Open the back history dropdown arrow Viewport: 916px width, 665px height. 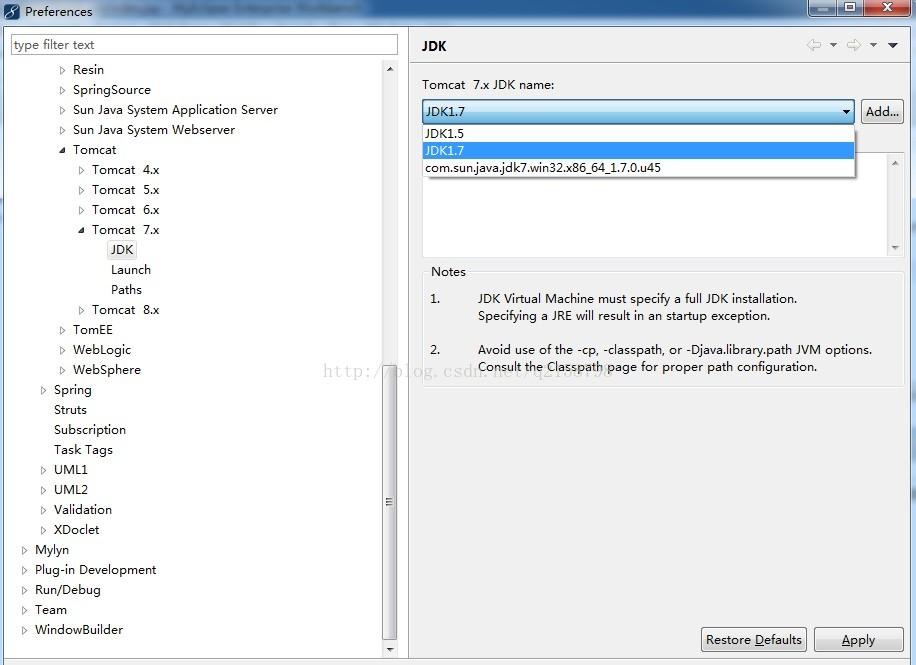(x=834, y=45)
